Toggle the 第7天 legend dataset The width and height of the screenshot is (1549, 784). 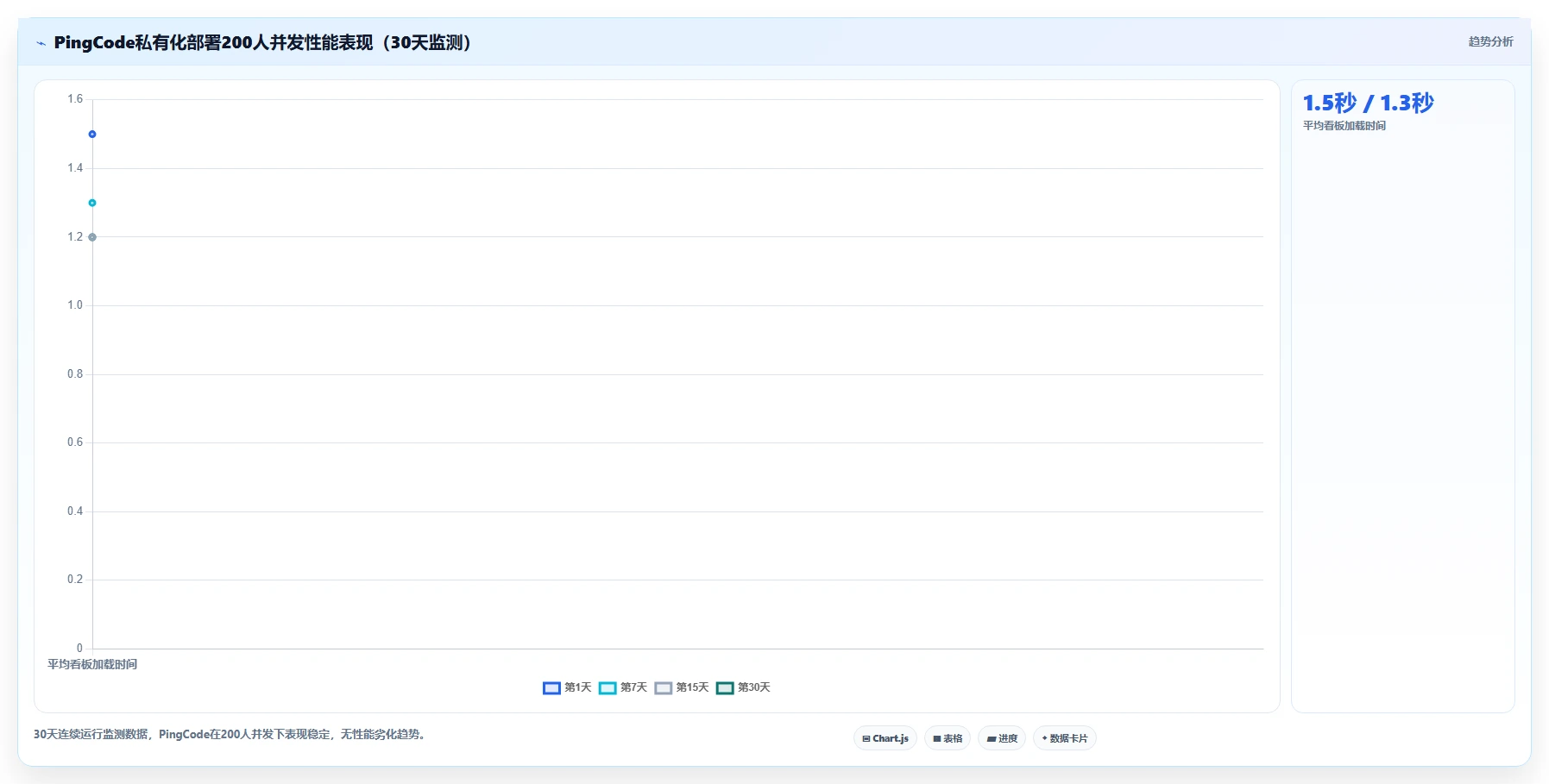pos(623,687)
